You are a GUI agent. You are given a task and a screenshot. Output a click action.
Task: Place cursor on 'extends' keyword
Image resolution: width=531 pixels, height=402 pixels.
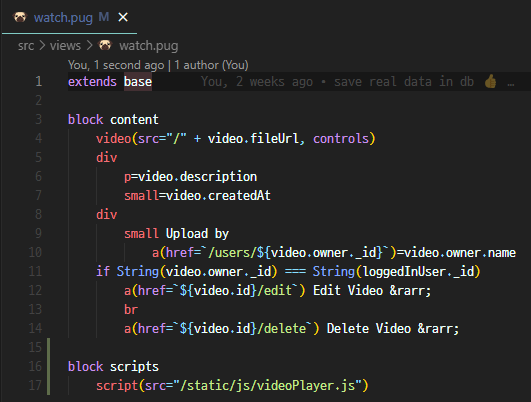point(92,82)
